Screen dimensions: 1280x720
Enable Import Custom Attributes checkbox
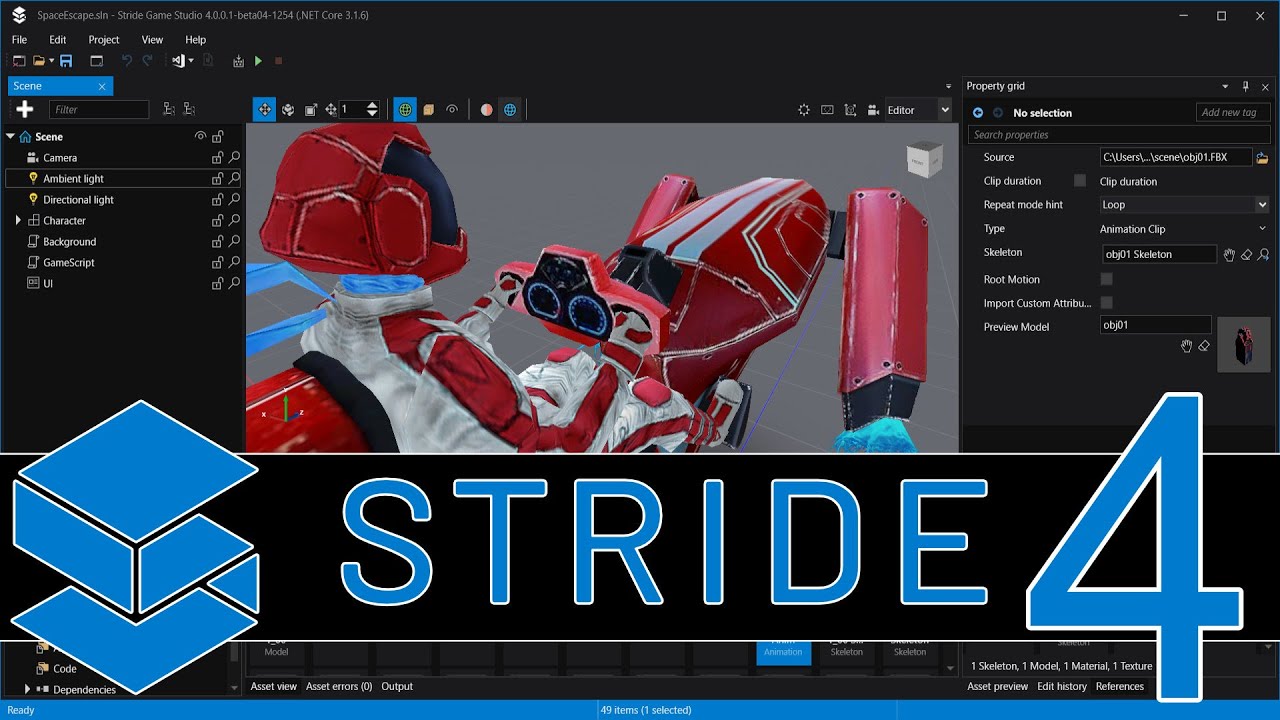coord(1106,302)
